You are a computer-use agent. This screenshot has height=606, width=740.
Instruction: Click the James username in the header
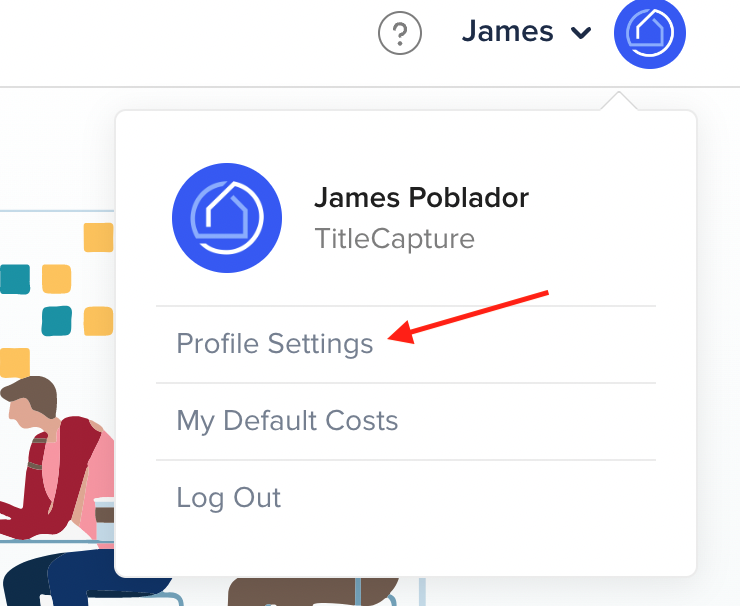[x=507, y=32]
